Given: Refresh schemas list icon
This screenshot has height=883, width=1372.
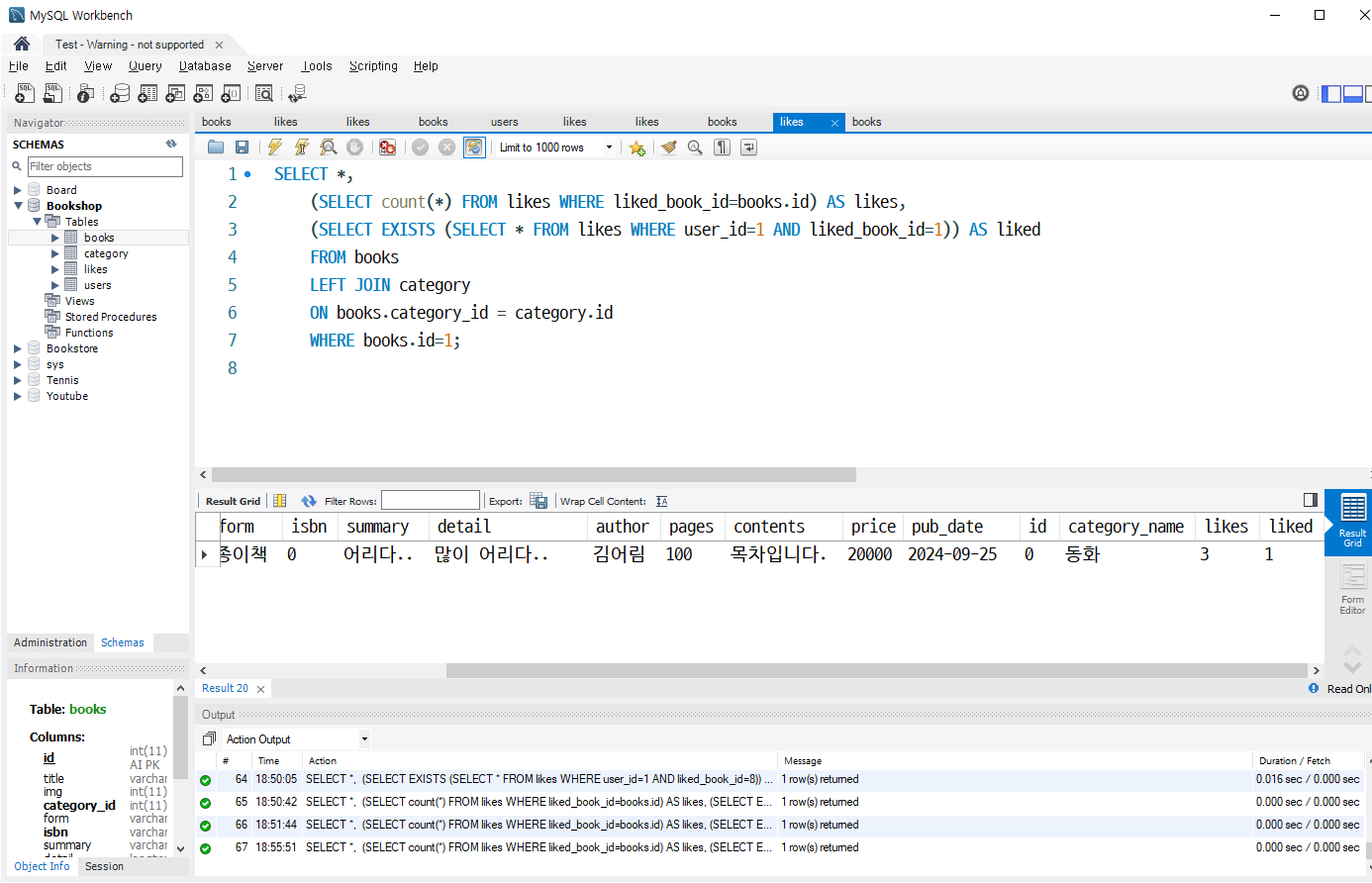Looking at the screenshot, I should (171, 144).
